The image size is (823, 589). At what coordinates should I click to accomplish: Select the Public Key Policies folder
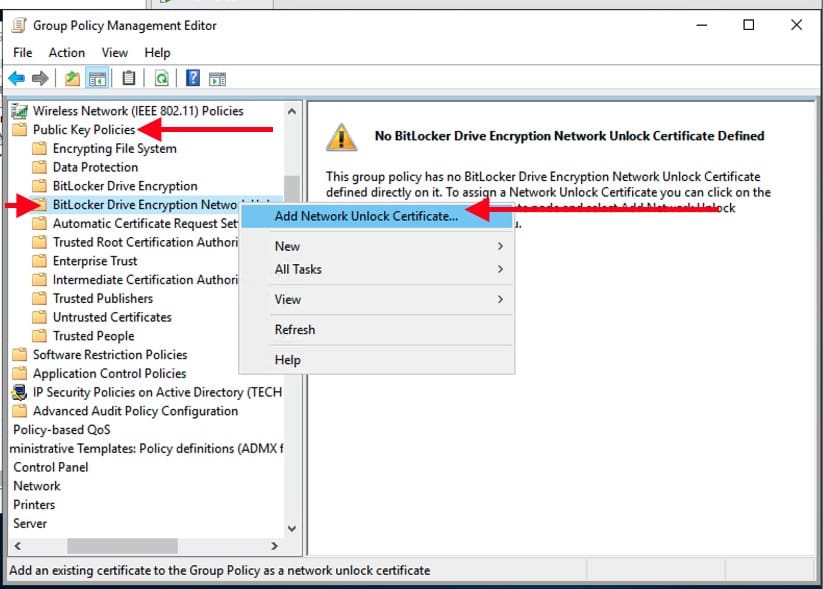click(x=83, y=129)
